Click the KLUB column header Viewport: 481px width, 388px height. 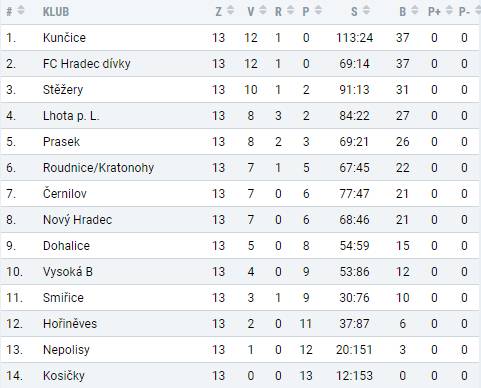[x=56, y=12]
